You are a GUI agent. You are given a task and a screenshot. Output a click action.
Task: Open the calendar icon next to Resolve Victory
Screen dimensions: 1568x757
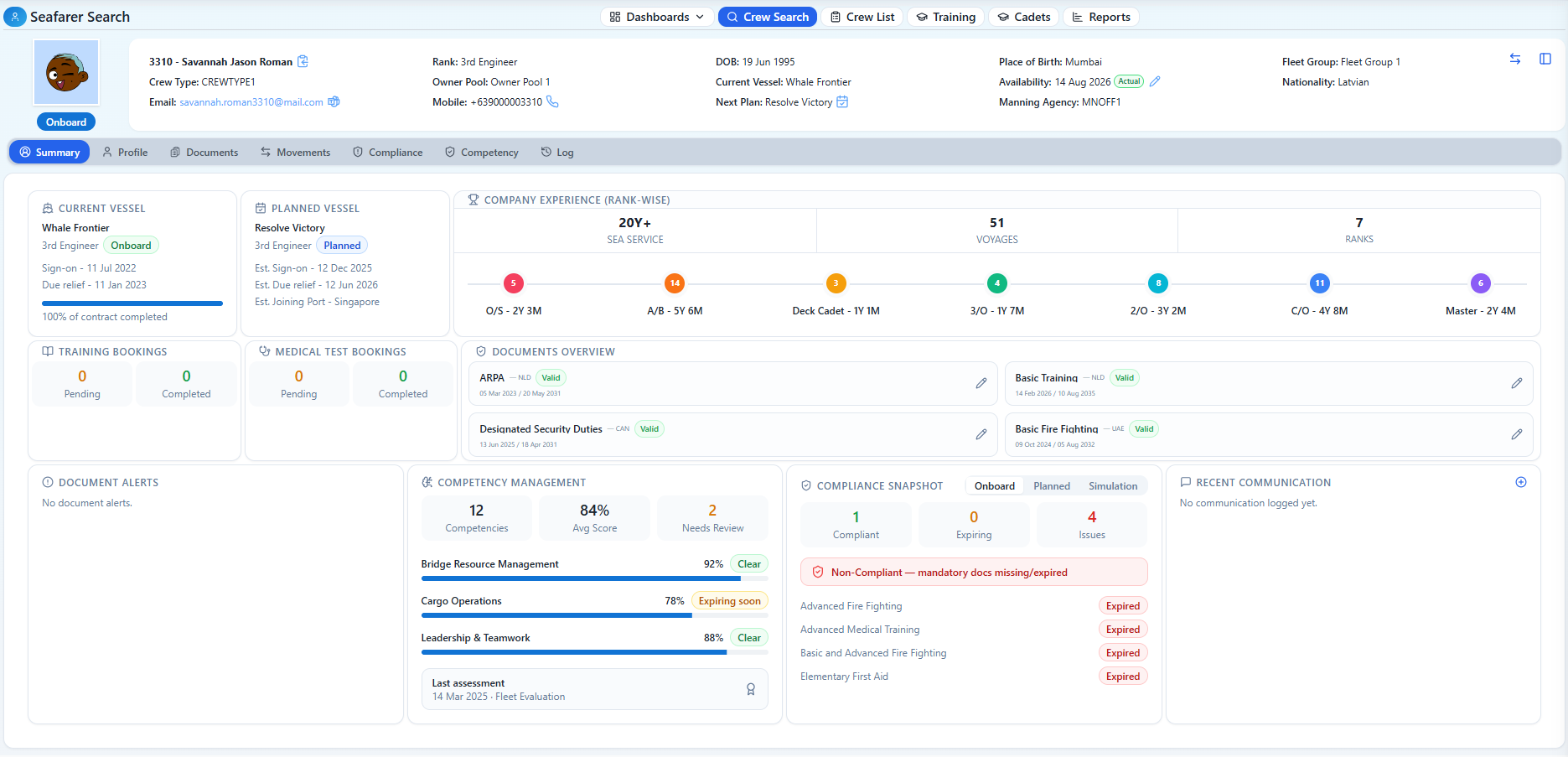pos(842,101)
